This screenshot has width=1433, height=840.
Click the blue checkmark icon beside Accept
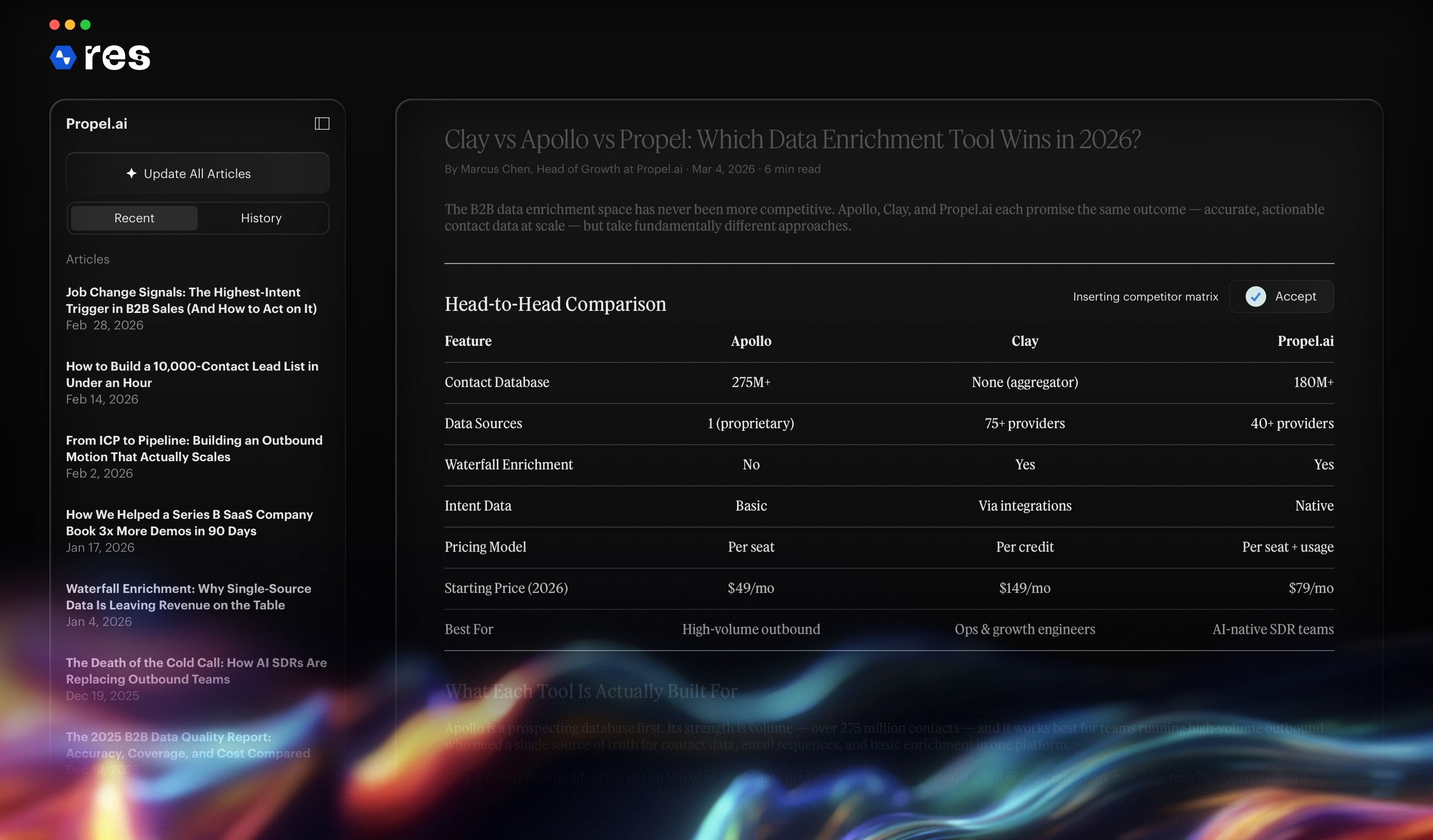tap(1255, 296)
